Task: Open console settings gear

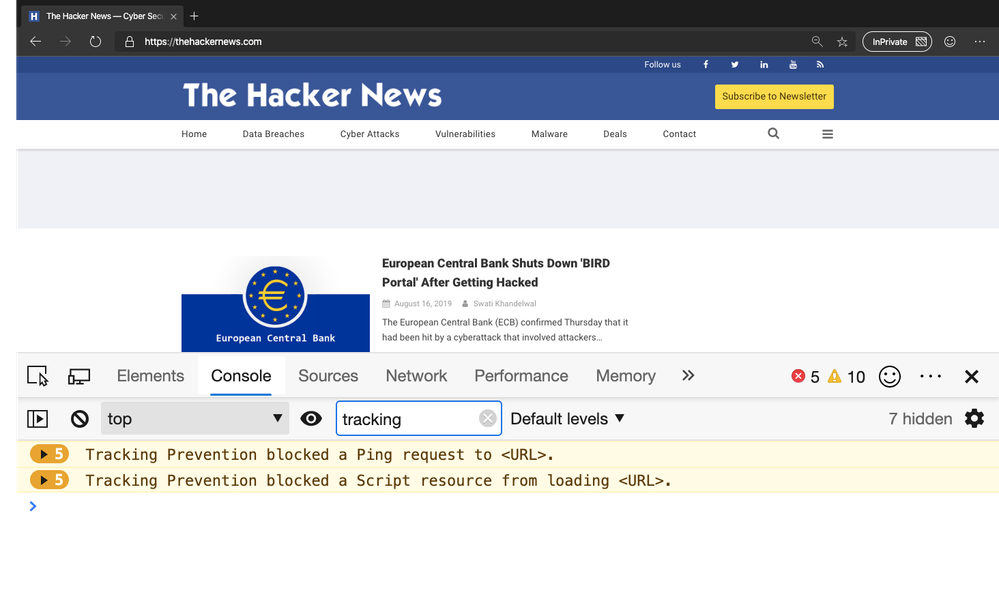Action: (x=974, y=418)
